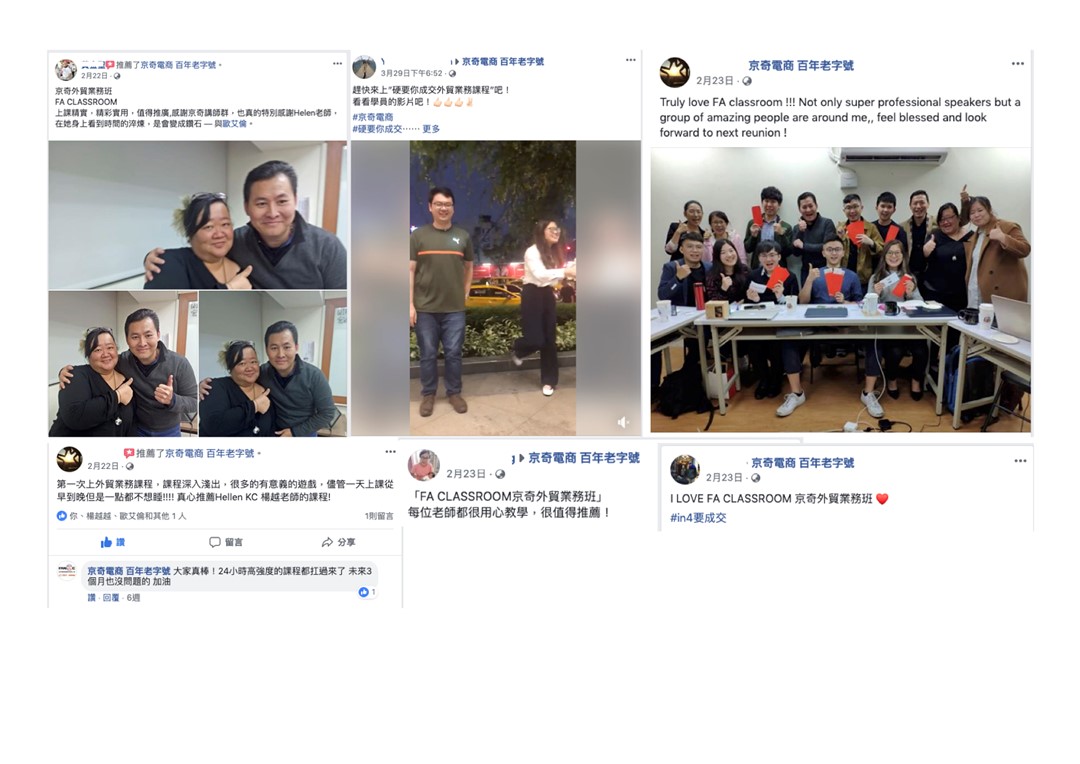Screen dimensions: 1080x764
Task: Open the #京奇電商 hashtag
Action: pyautogui.click(x=373, y=117)
